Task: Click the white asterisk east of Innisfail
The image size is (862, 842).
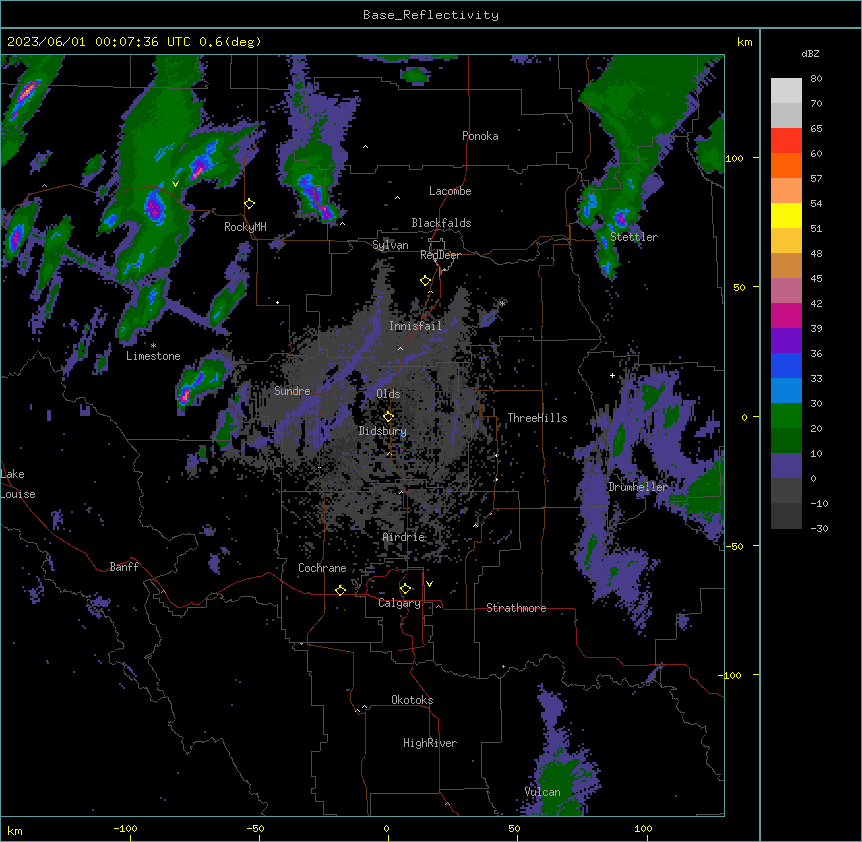Action: [x=502, y=303]
